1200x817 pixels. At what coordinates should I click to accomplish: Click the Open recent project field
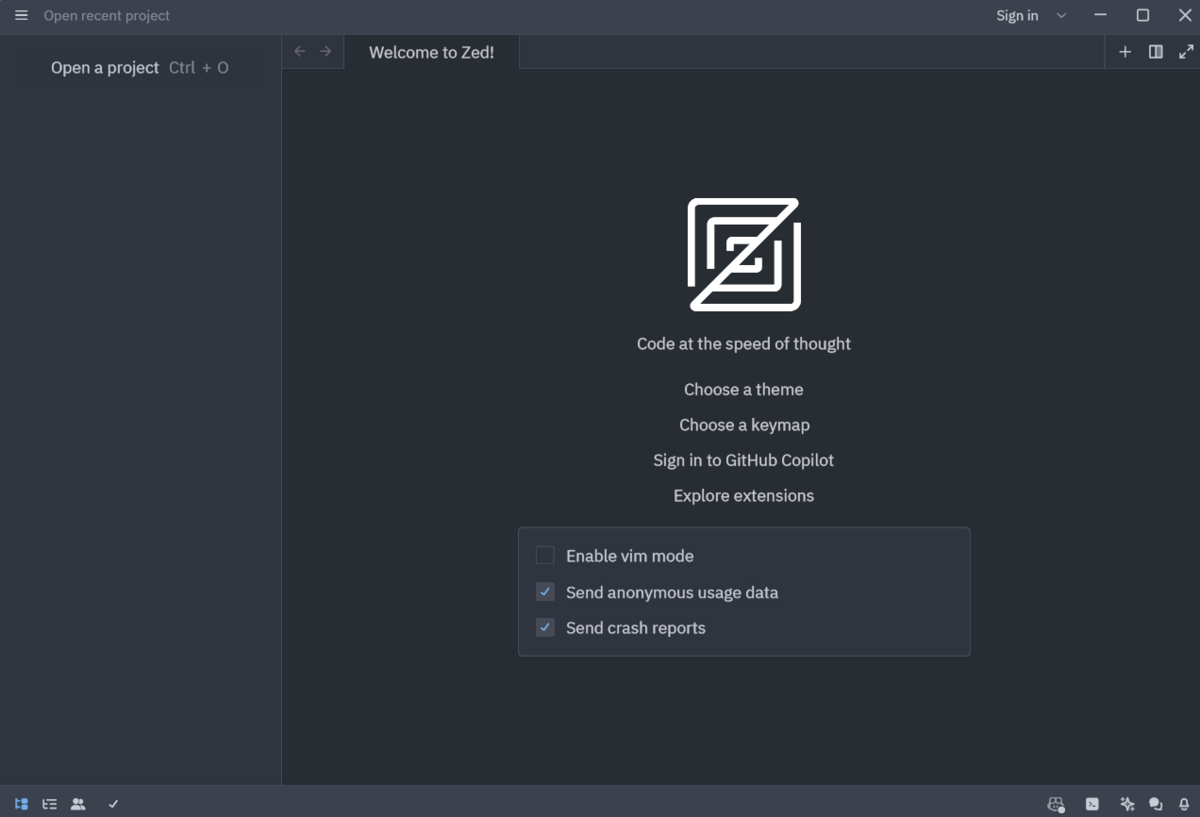[107, 16]
